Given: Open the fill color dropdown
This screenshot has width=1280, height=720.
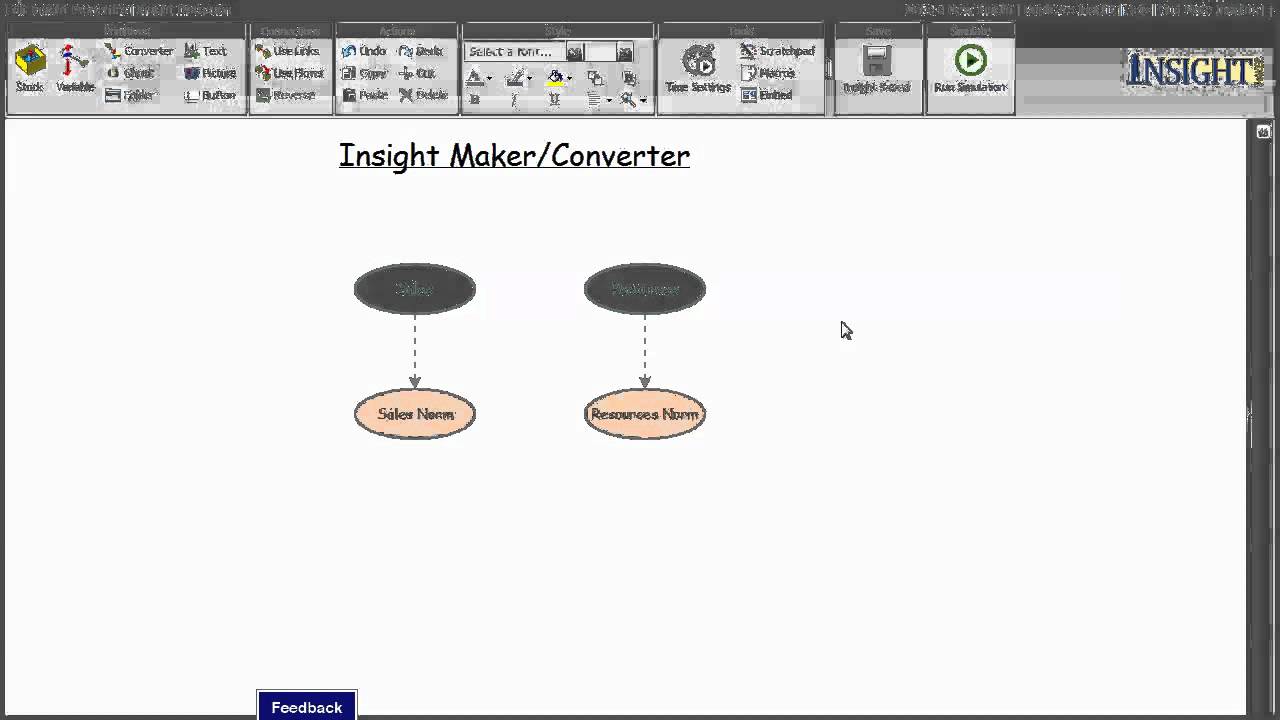Looking at the screenshot, I should (x=559, y=78).
